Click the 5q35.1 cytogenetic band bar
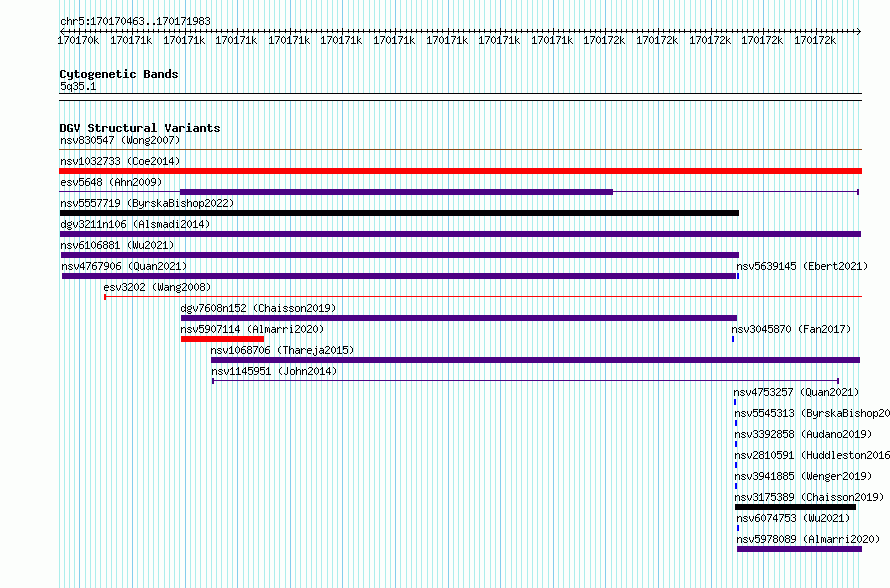890x588 pixels. 460,97
